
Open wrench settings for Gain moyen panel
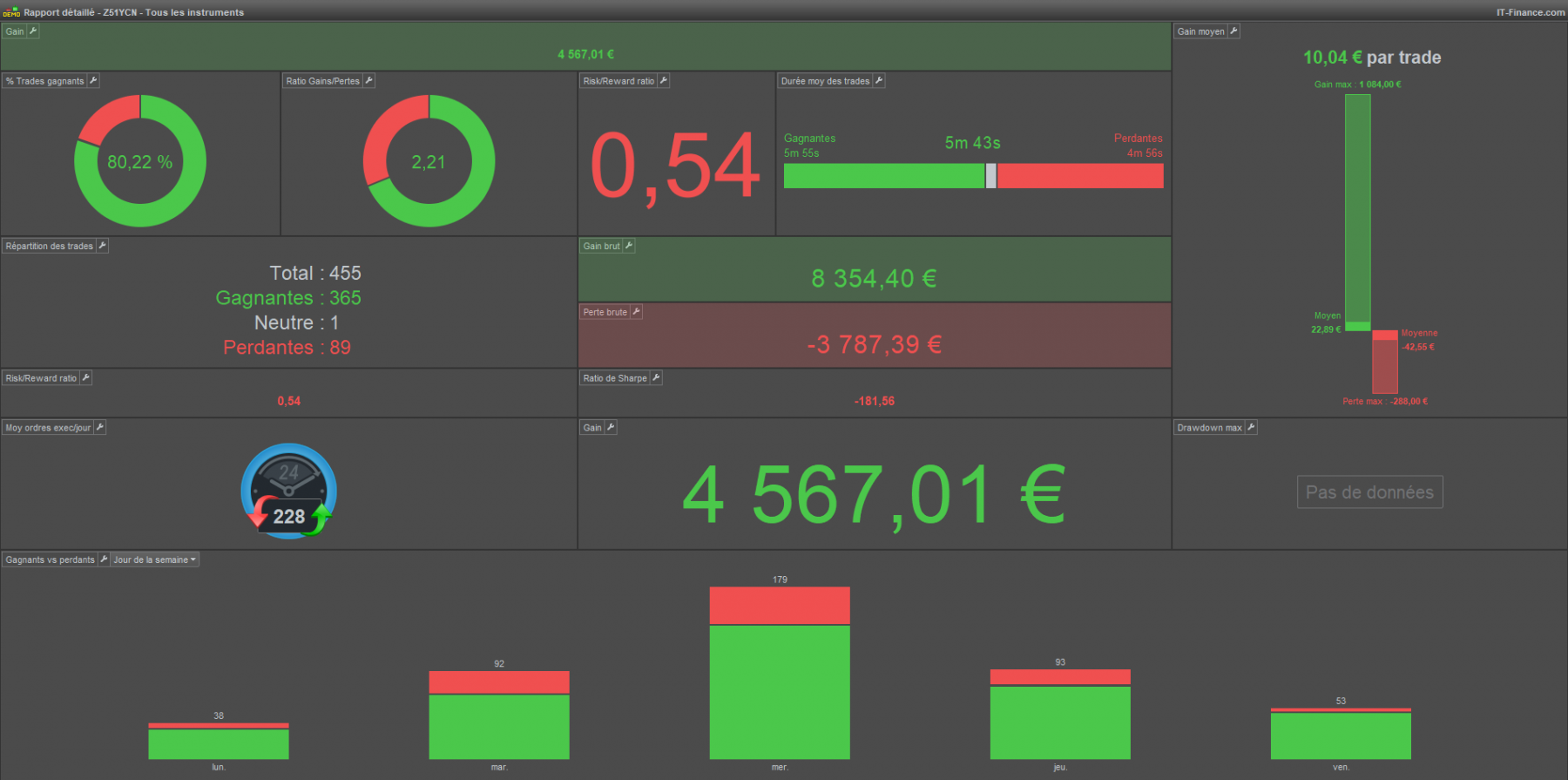[1233, 31]
